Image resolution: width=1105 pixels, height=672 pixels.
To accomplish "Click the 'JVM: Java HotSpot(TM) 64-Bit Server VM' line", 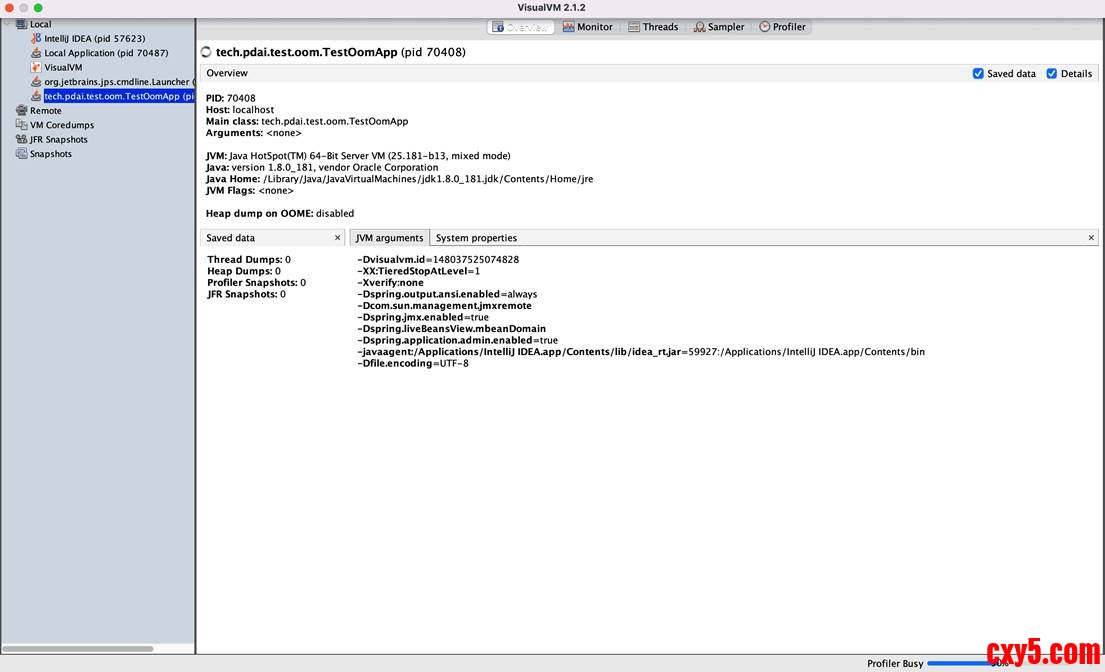I will click(358, 156).
